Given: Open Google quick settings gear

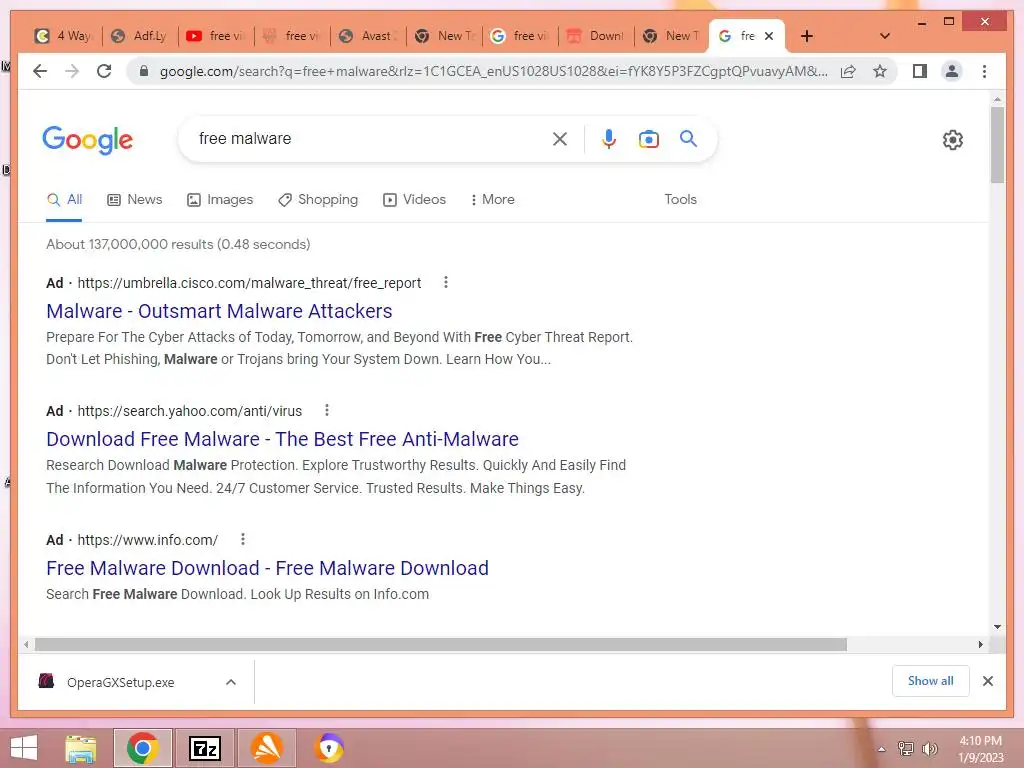Looking at the screenshot, I should (953, 140).
